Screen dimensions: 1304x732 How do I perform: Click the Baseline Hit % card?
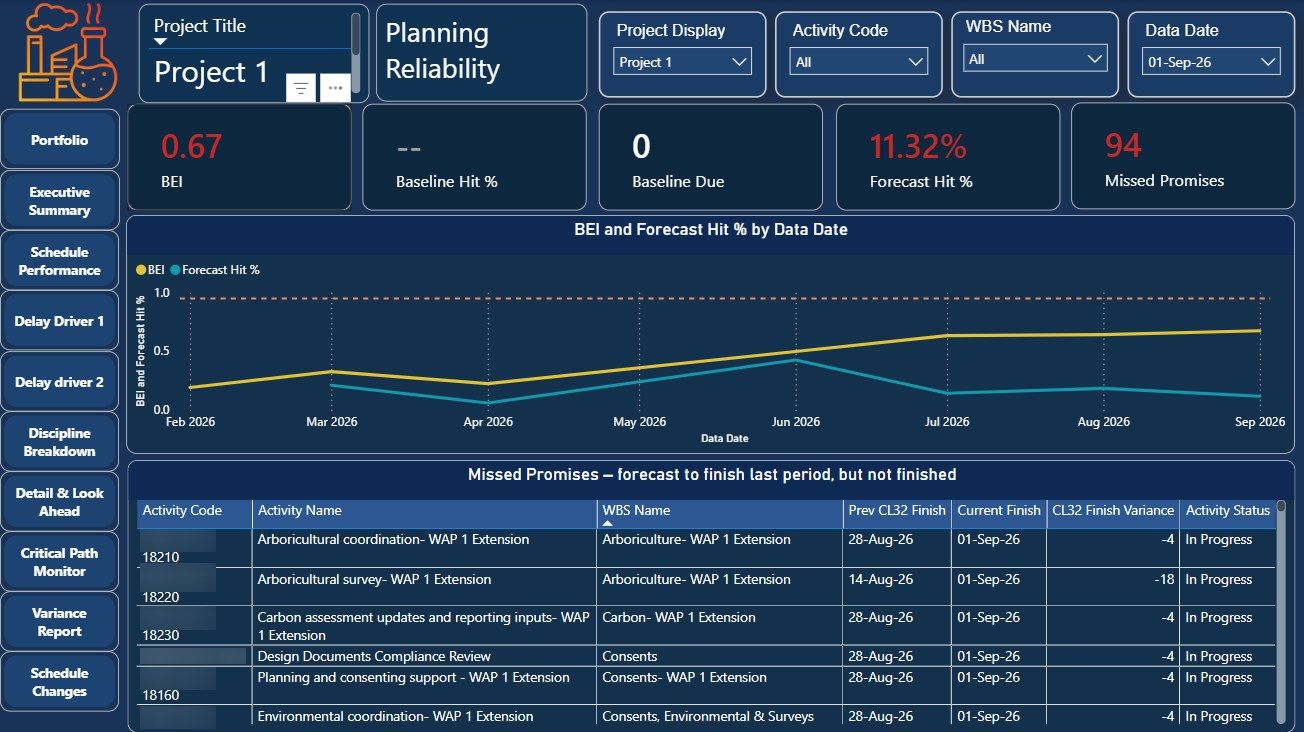point(474,158)
